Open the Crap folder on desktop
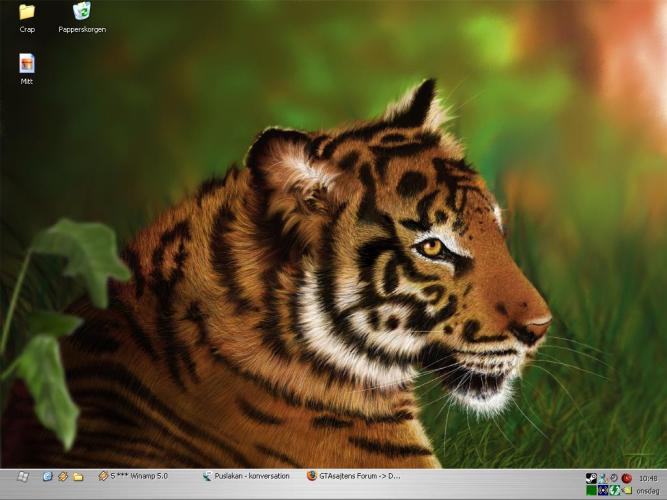The image size is (667, 500). [27, 13]
